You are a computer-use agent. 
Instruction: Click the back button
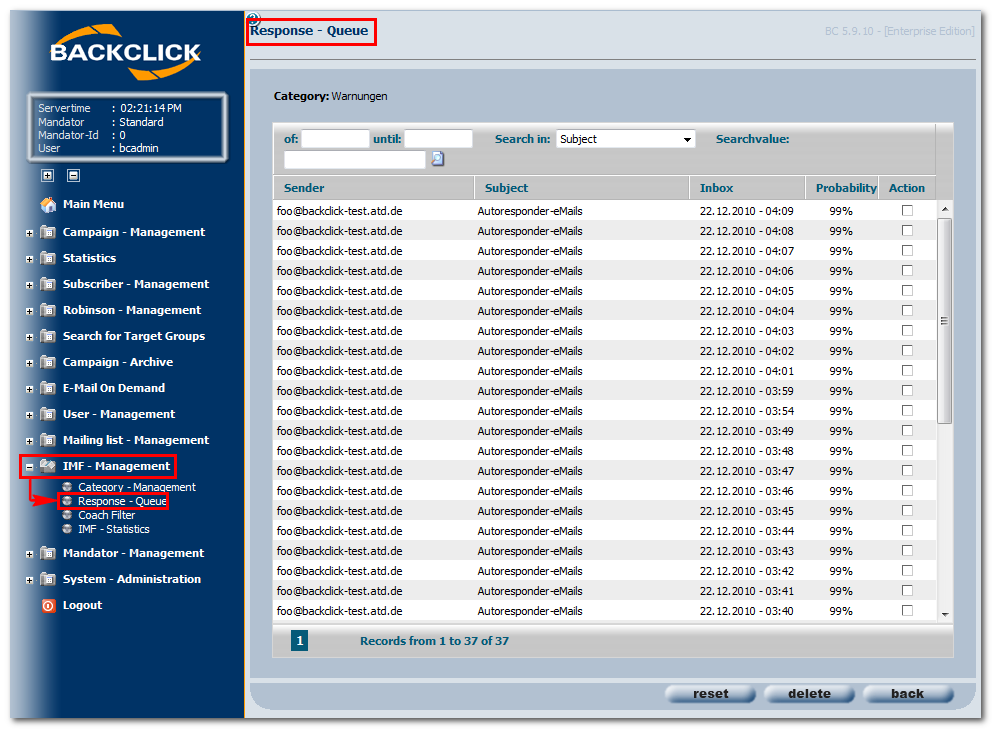point(908,694)
